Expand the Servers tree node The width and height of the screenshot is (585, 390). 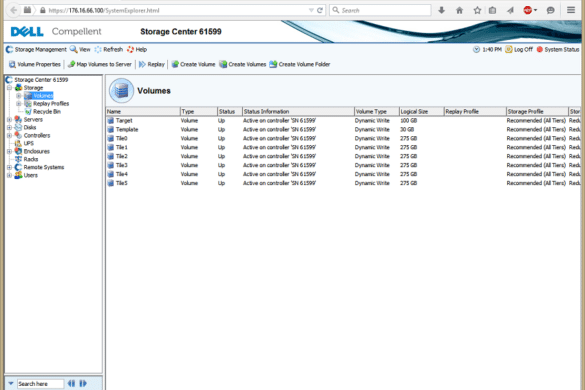[9, 119]
